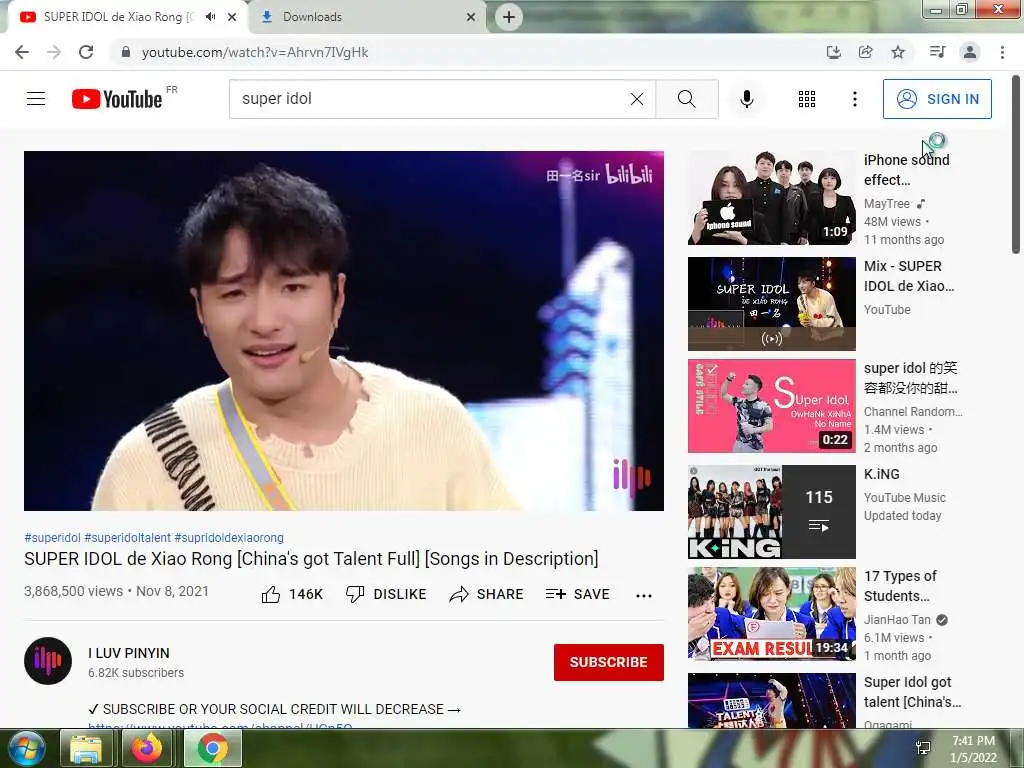Open the K.iNG playlist thumbnail
The width and height of the screenshot is (1024, 768).
click(771, 512)
